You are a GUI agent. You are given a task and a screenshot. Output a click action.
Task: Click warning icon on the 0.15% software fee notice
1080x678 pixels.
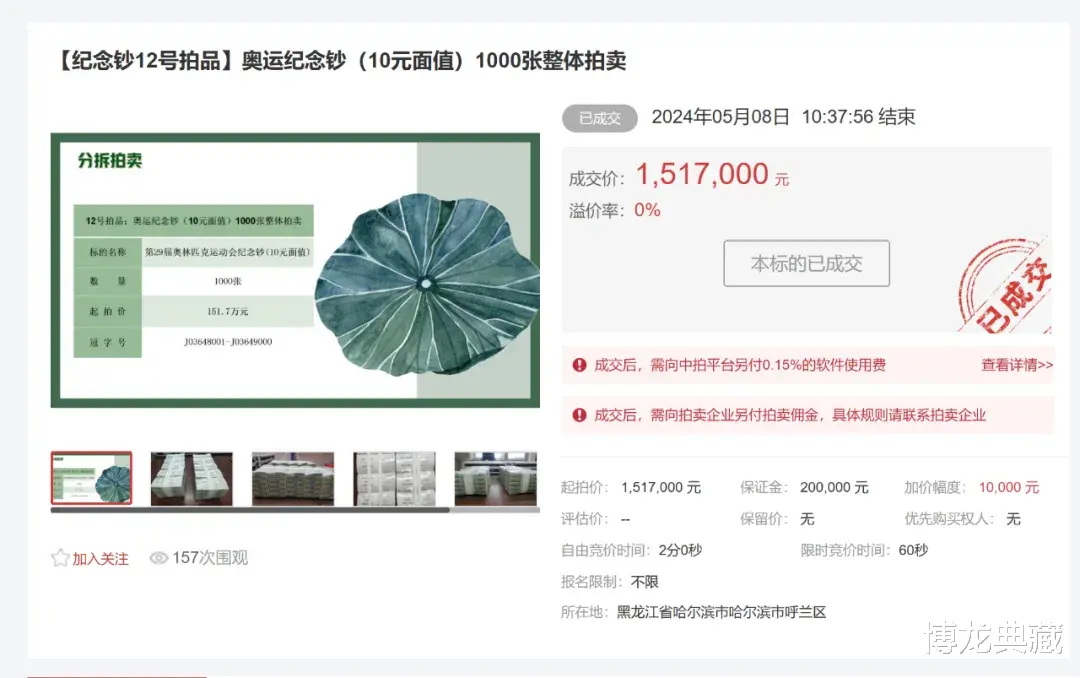(x=579, y=366)
